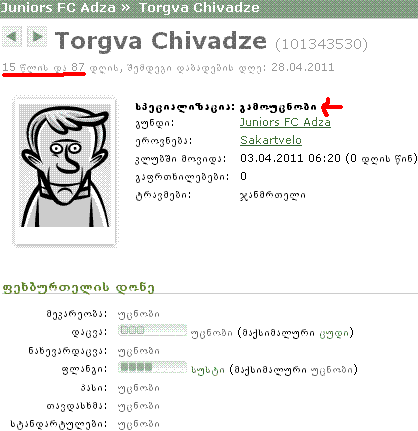This screenshot has width=418, height=431.
Task: Open Sakartvelo nationality link
Action: click(x=271, y=140)
